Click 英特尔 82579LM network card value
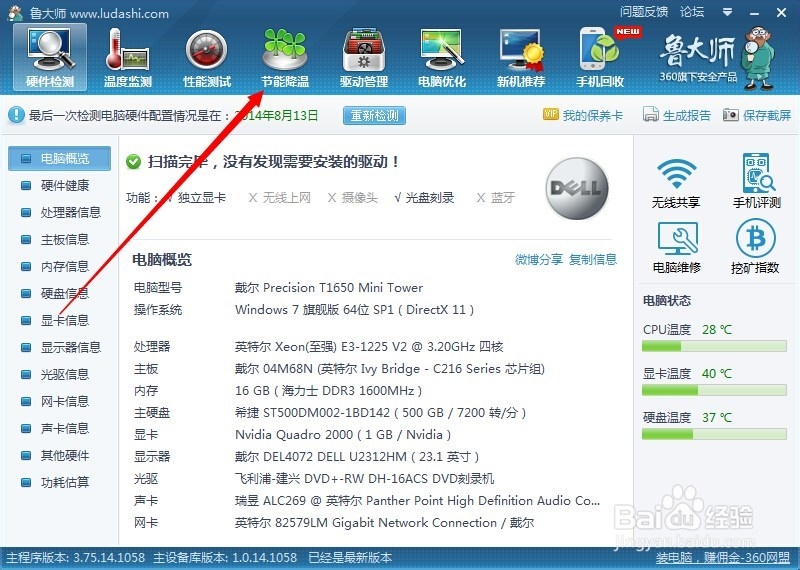The width and height of the screenshot is (800, 570). click(384, 523)
